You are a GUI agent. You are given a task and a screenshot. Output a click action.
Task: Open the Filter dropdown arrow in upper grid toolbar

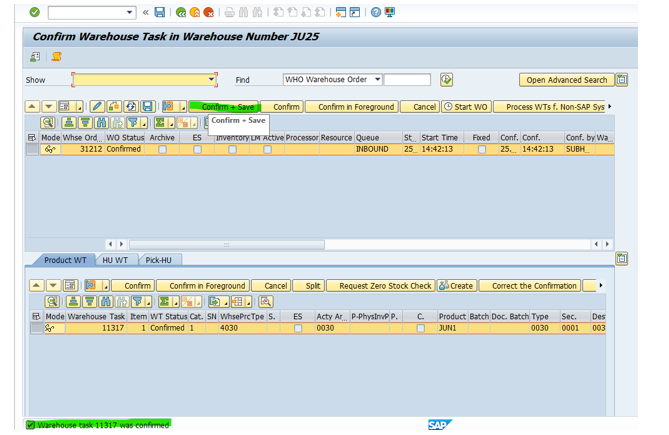(145, 124)
